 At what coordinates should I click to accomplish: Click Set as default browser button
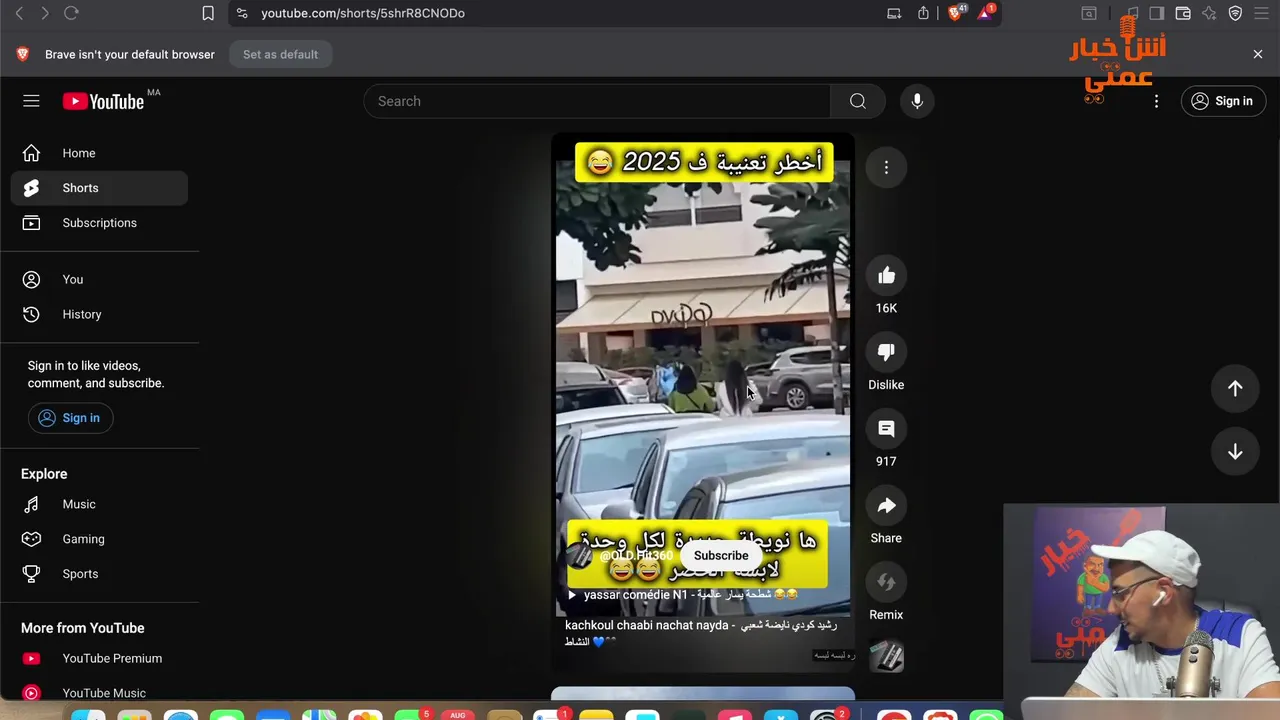[x=280, y=54]
